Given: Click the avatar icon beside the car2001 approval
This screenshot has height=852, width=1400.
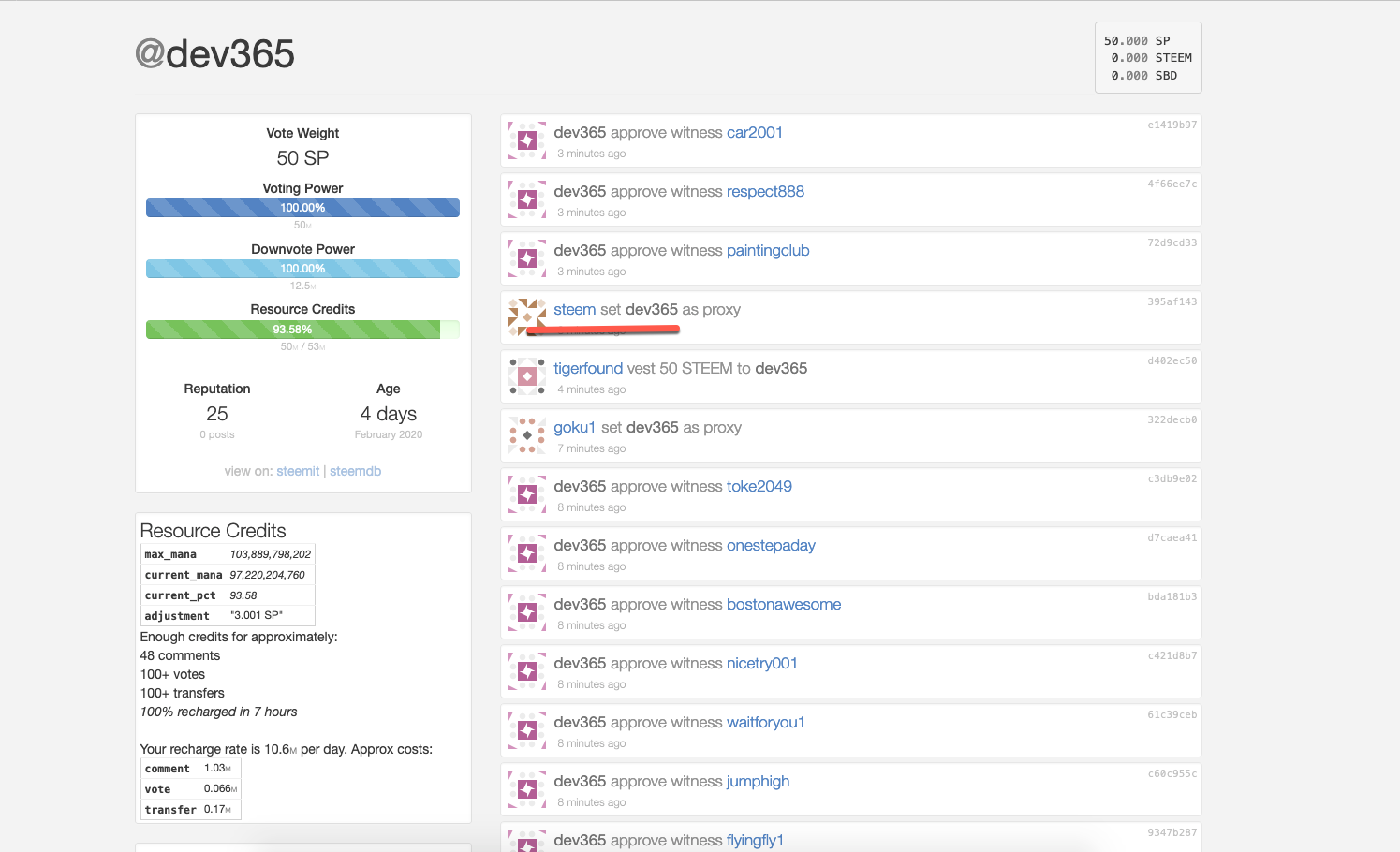Looking at the screenshot, I should click(x=527, y=140).
